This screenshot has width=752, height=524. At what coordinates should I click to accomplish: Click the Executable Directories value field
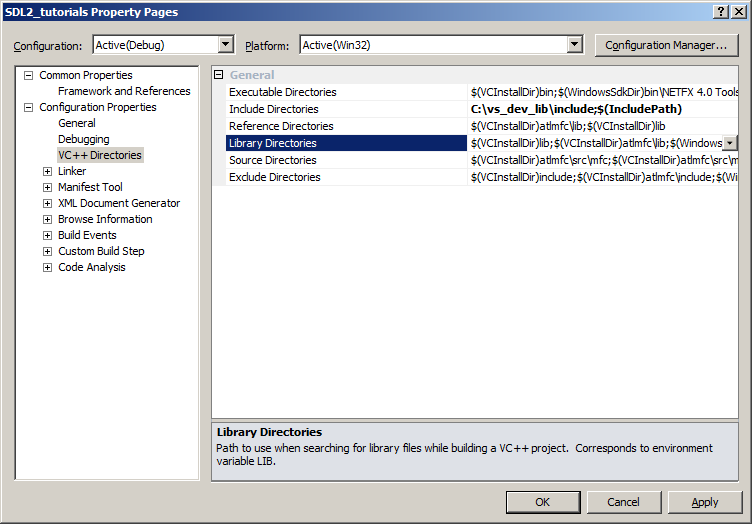pyautogui.click(x=603, y=92)
